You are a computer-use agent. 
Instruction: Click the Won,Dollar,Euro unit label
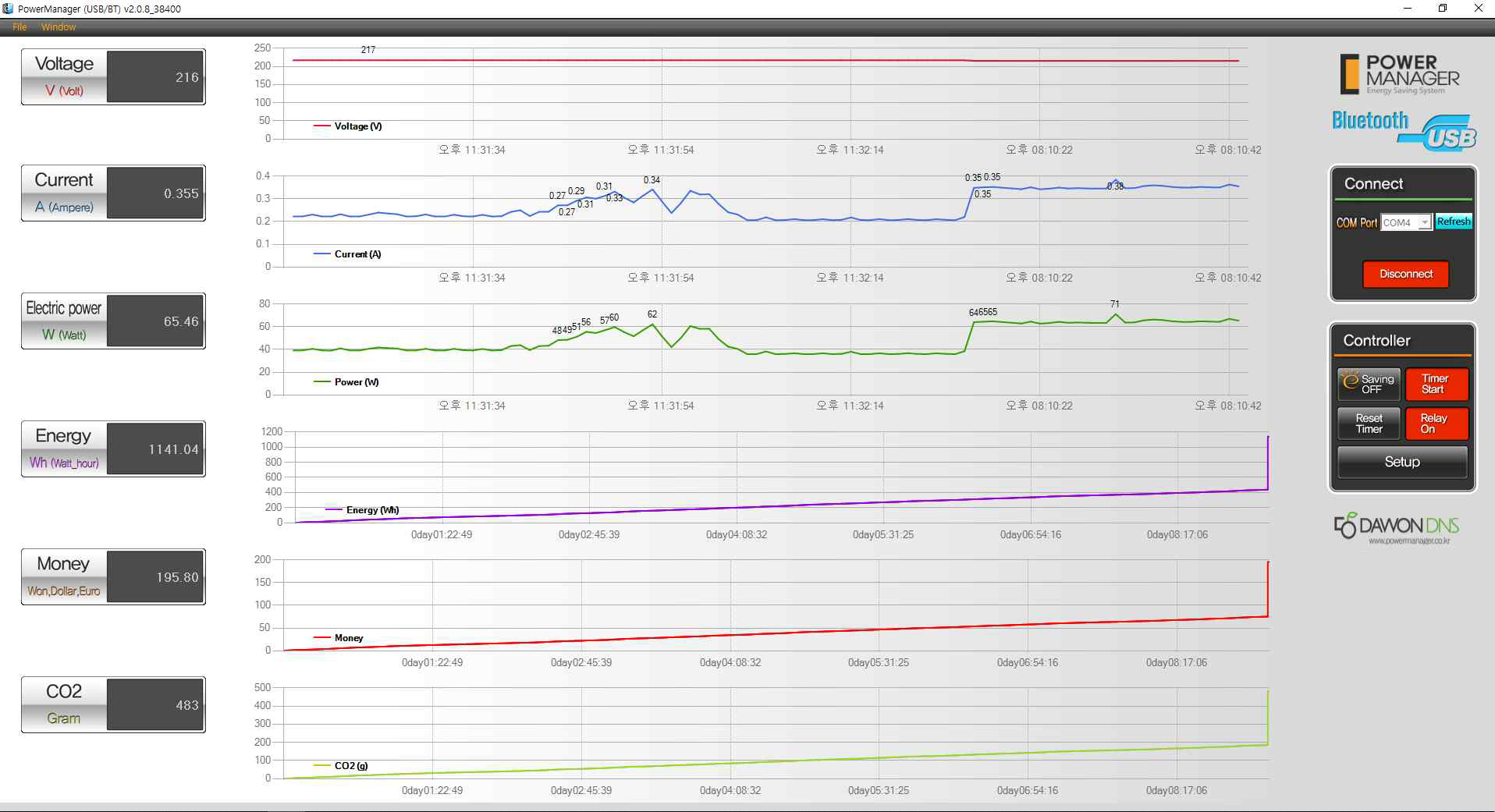coord(64,591)
